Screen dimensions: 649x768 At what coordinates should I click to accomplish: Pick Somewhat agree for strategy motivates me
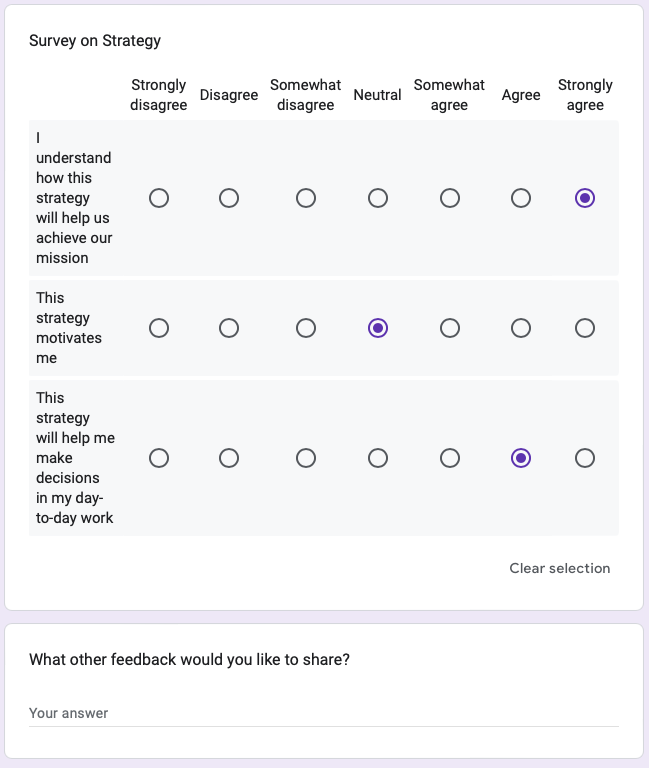[x=450, y=328]
